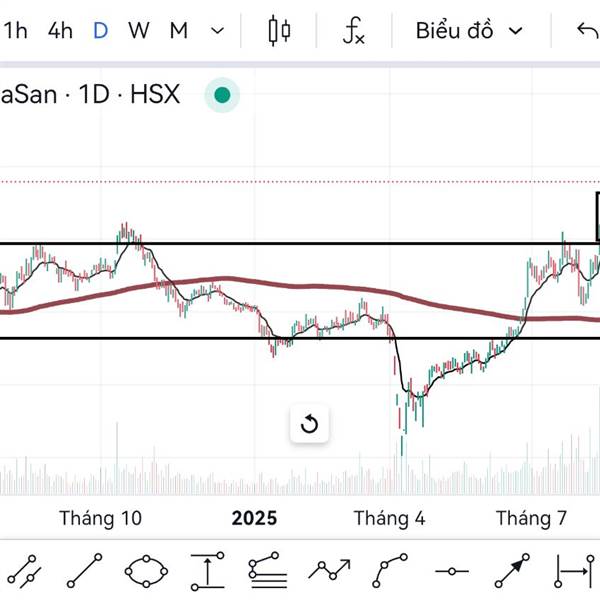Reset the chart view with circular arrow

point(309,425)
